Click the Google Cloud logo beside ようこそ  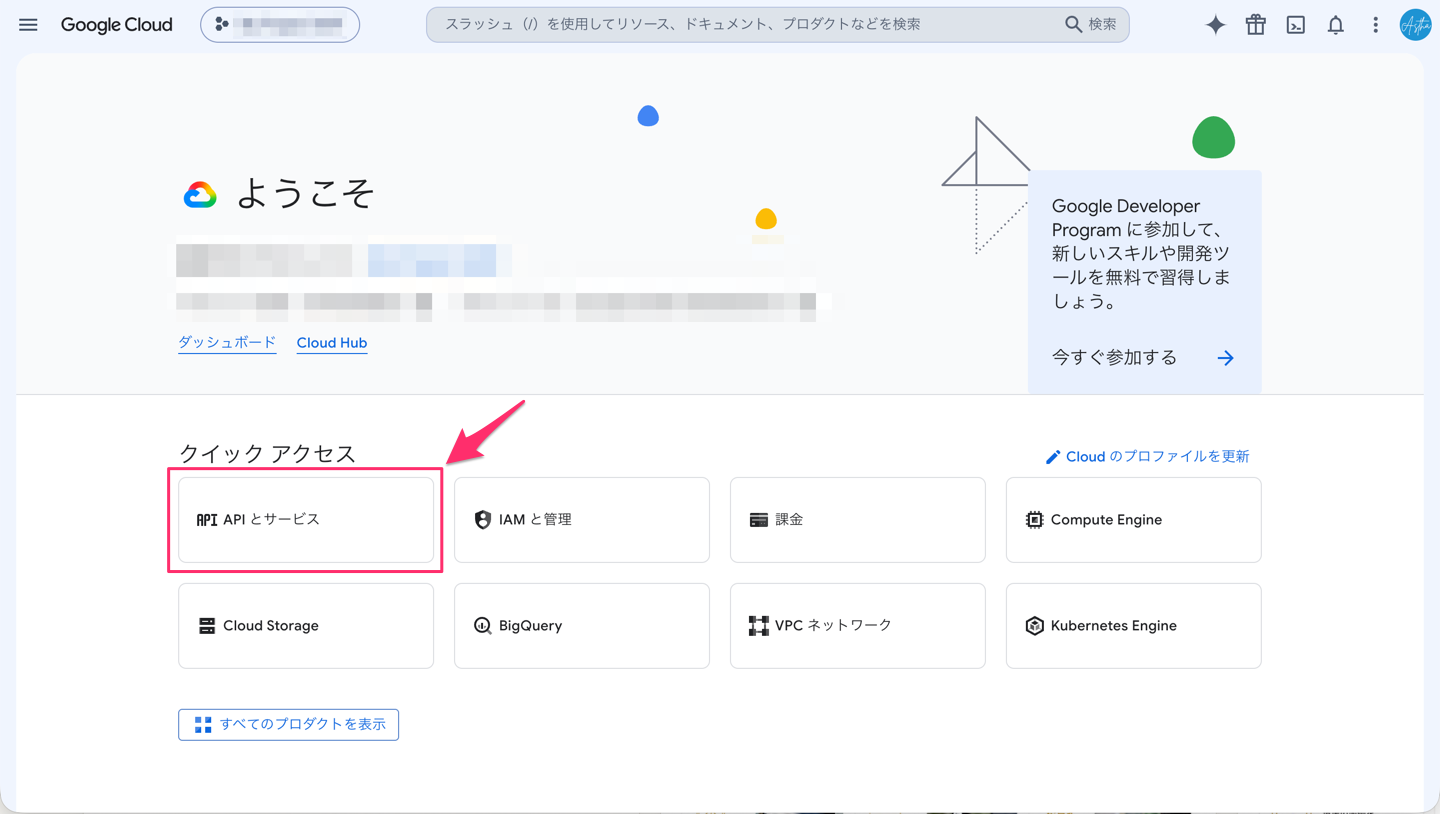[200, 195]
